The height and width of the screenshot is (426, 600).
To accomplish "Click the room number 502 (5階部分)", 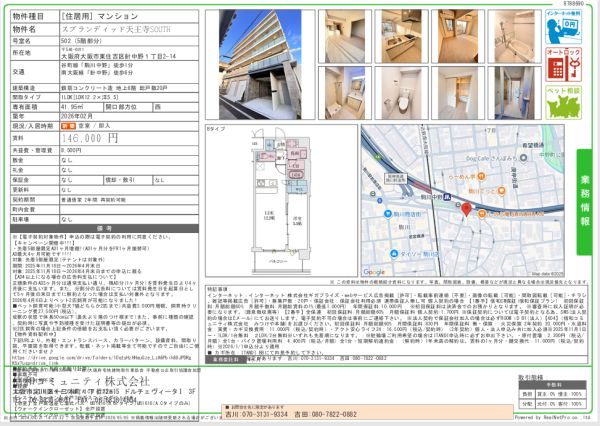I will click(x=81, y=41).
